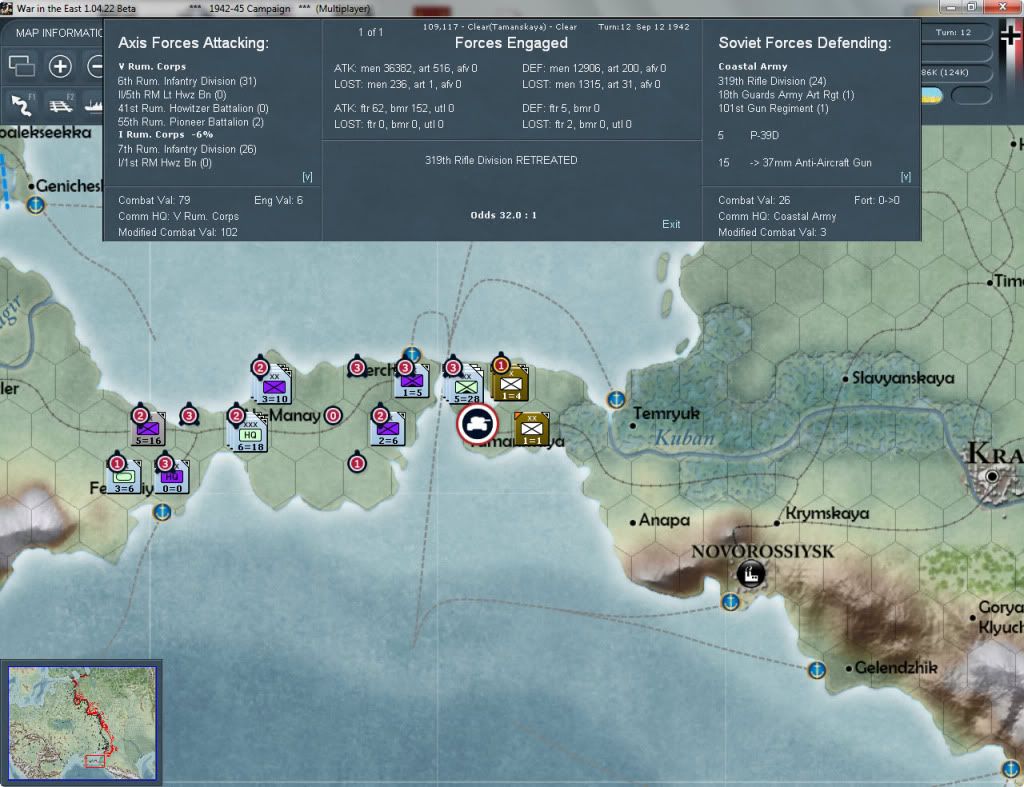1024x787 pixels.
Task: Select the naval transport ship icon
Action: point(94,104)
